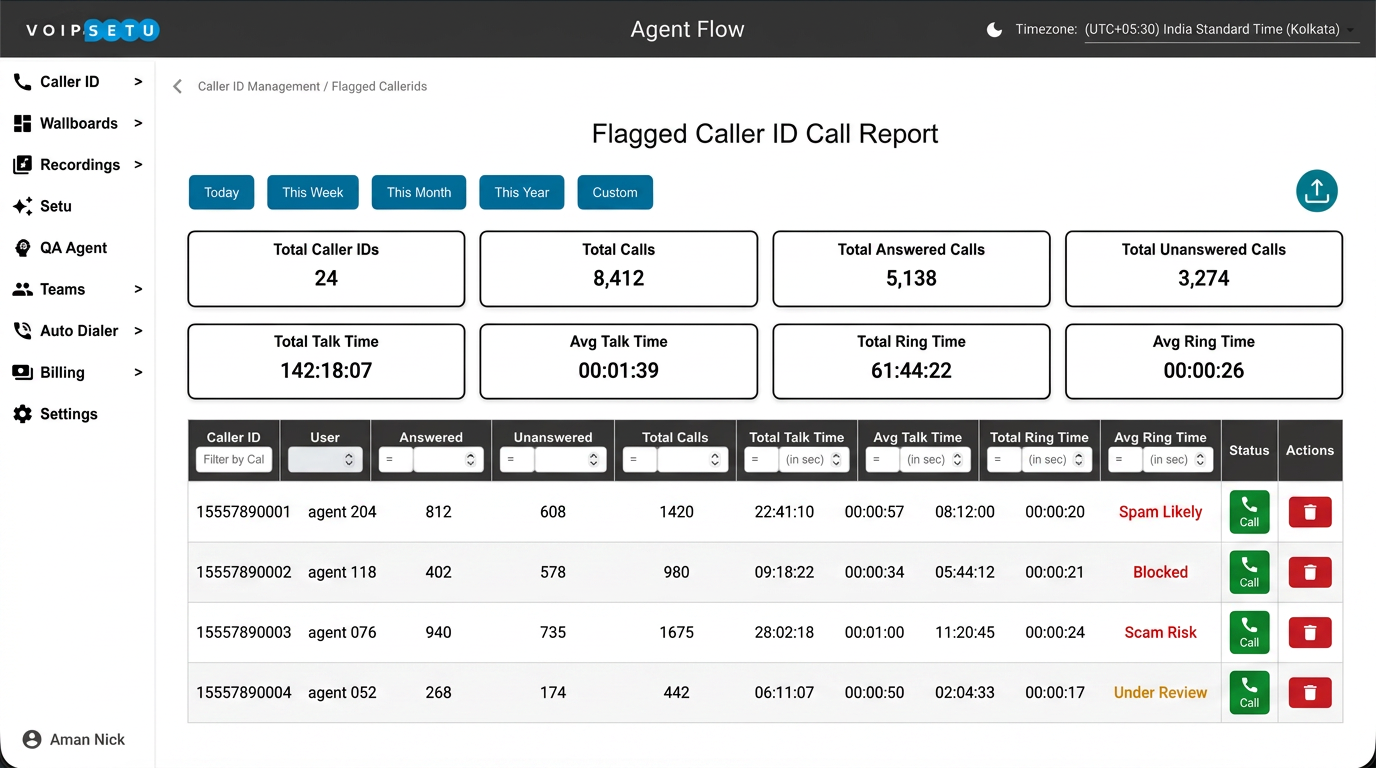Click the Total Caller IDs card
This screenshot has height=768, width=1376.
tap(326, 269)
